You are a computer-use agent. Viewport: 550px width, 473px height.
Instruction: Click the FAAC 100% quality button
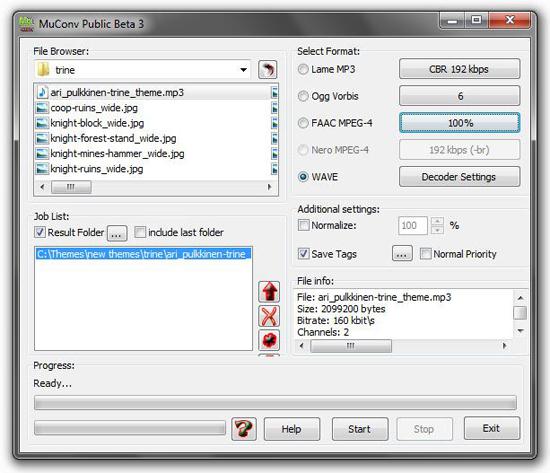[x=460, y=123]
